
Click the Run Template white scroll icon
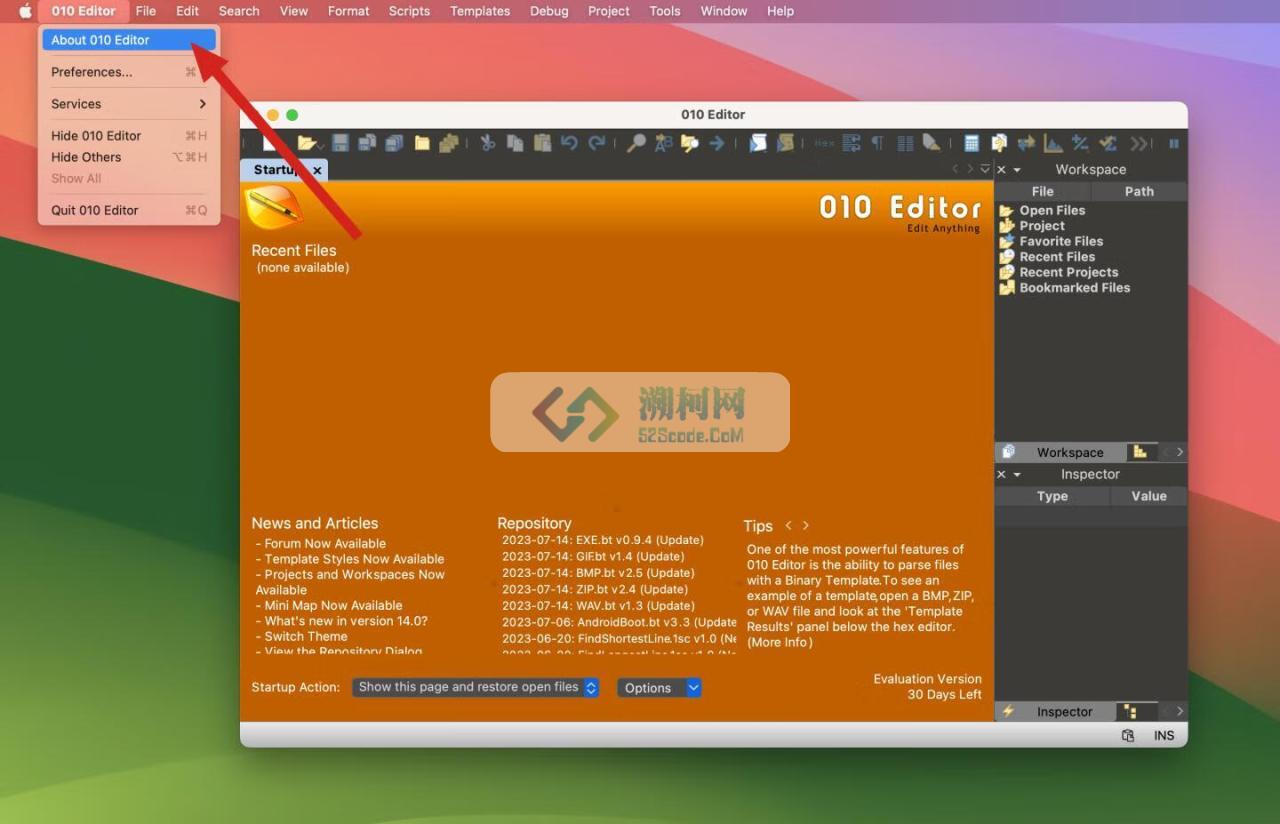coord(758,143)
